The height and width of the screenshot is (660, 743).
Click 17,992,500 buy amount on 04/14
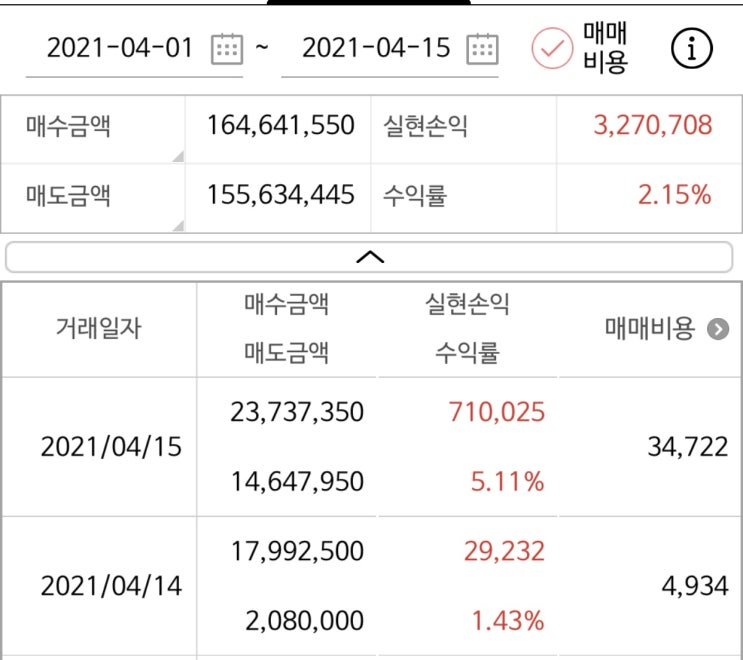pos(297,551)
